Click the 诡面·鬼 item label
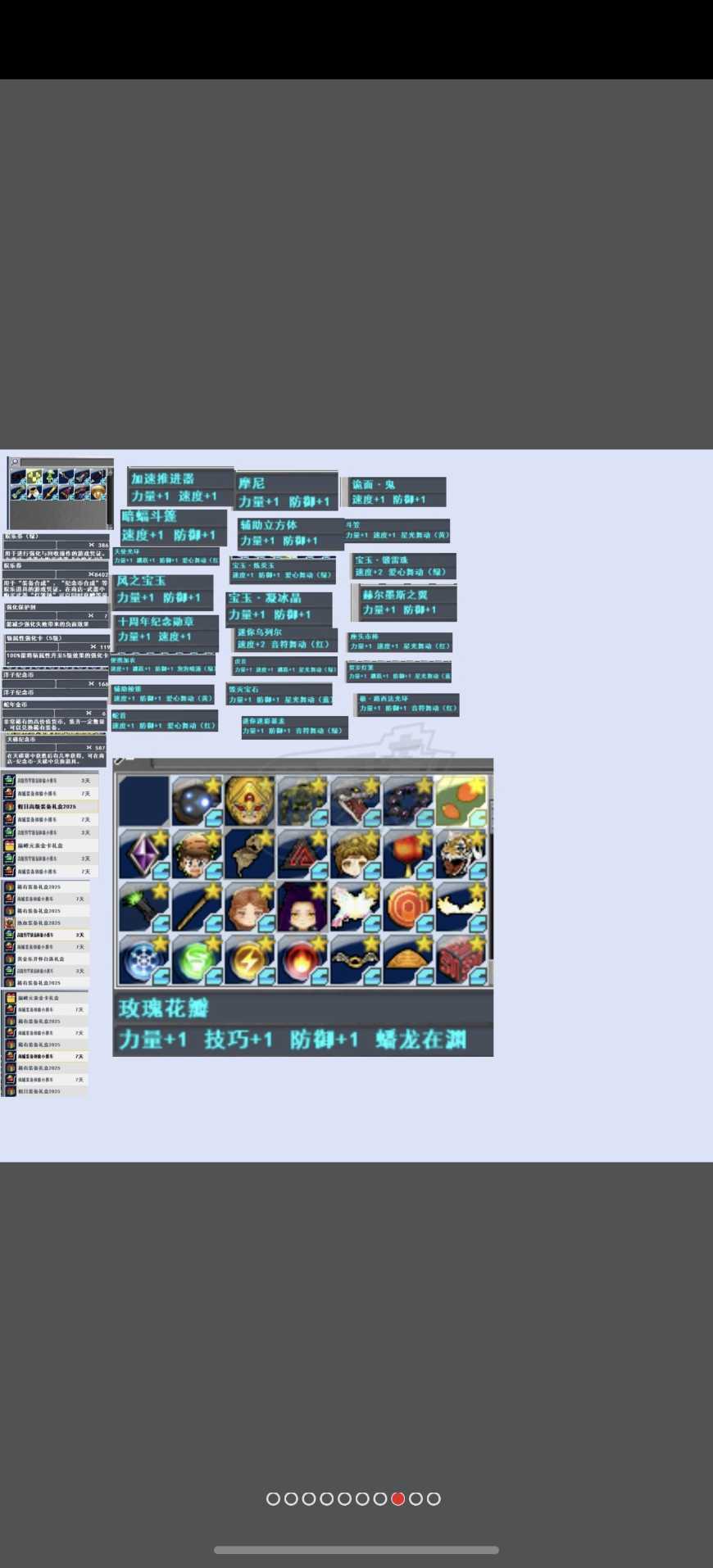This screenshot has width=713, height=1568. click(374, 484)
